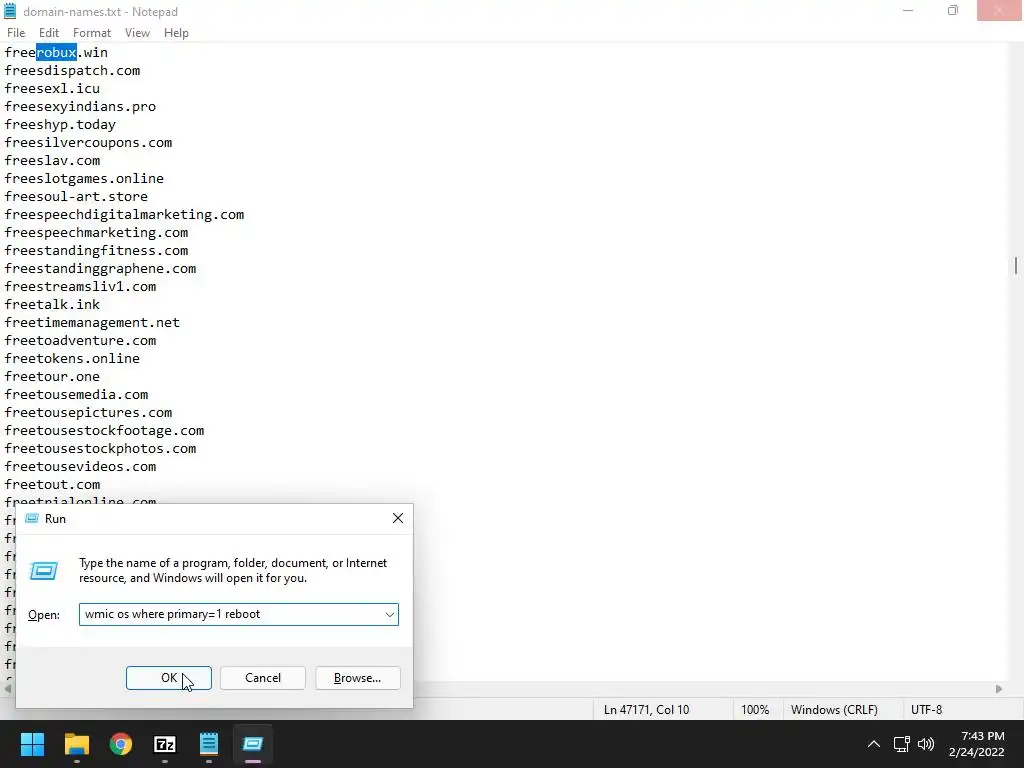Click the Notepad vertical scrollbar thumb
The width and height of the screenshot is (1024, 768).
[x=1016, y=266]
